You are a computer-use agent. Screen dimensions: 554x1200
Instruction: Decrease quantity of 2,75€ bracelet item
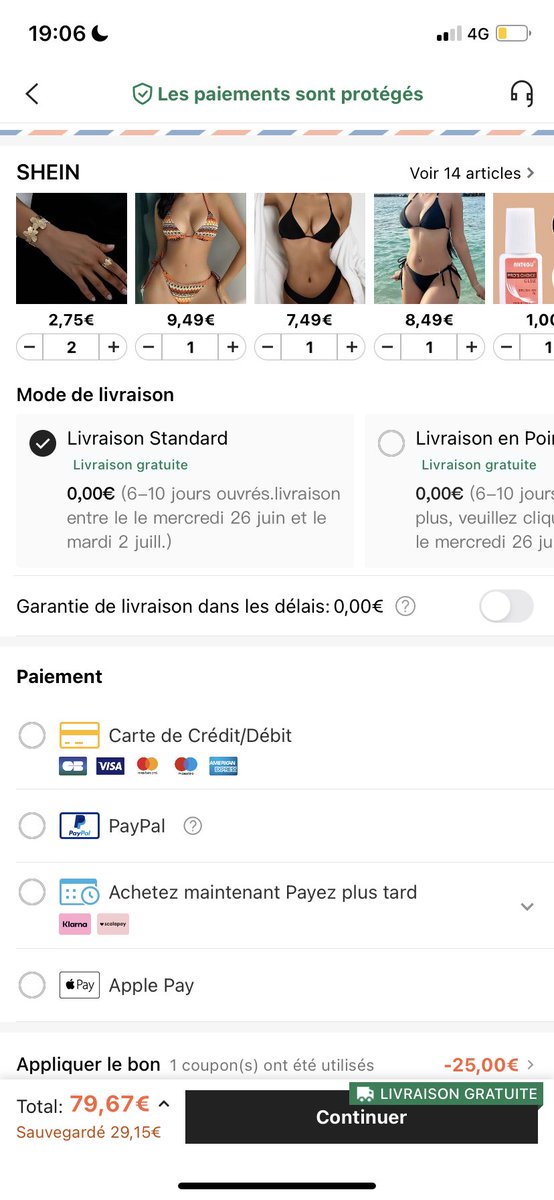[x=29, y=347]
